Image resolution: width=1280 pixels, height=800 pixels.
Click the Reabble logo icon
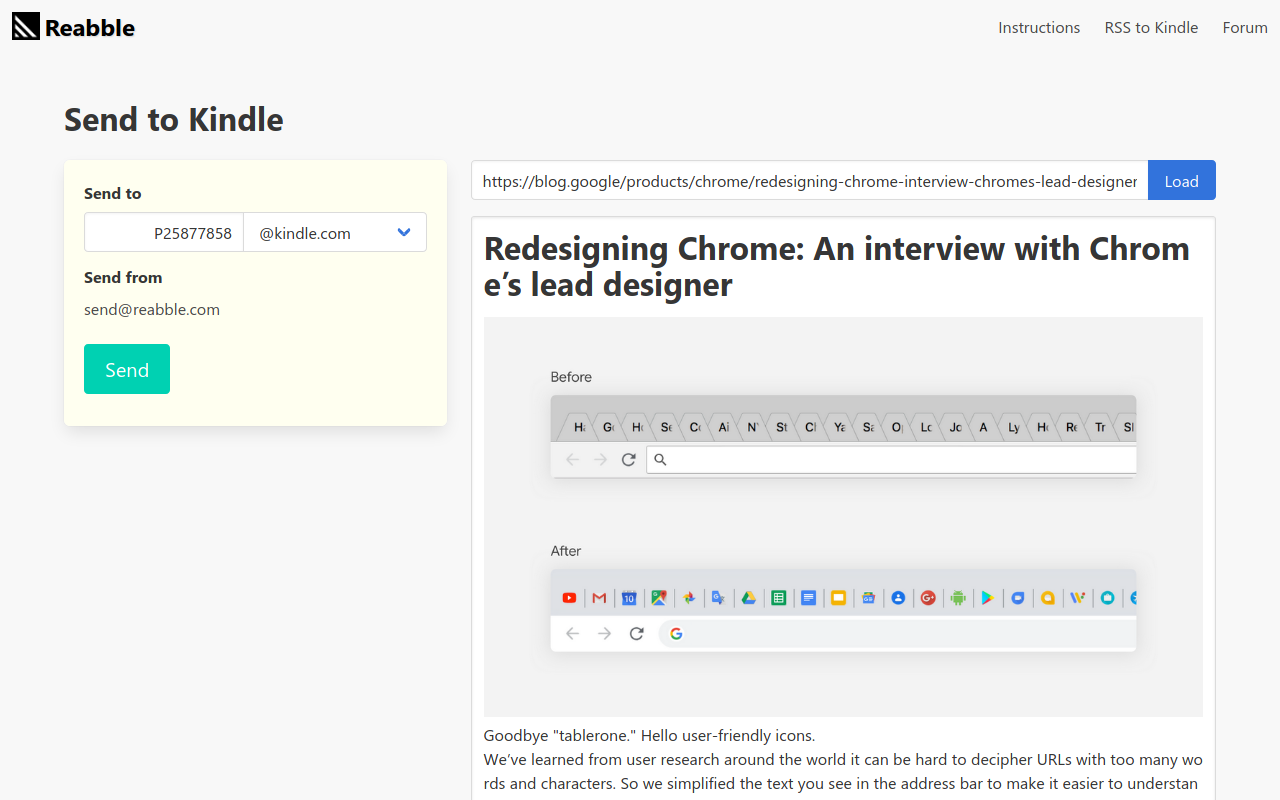(26, 27)
